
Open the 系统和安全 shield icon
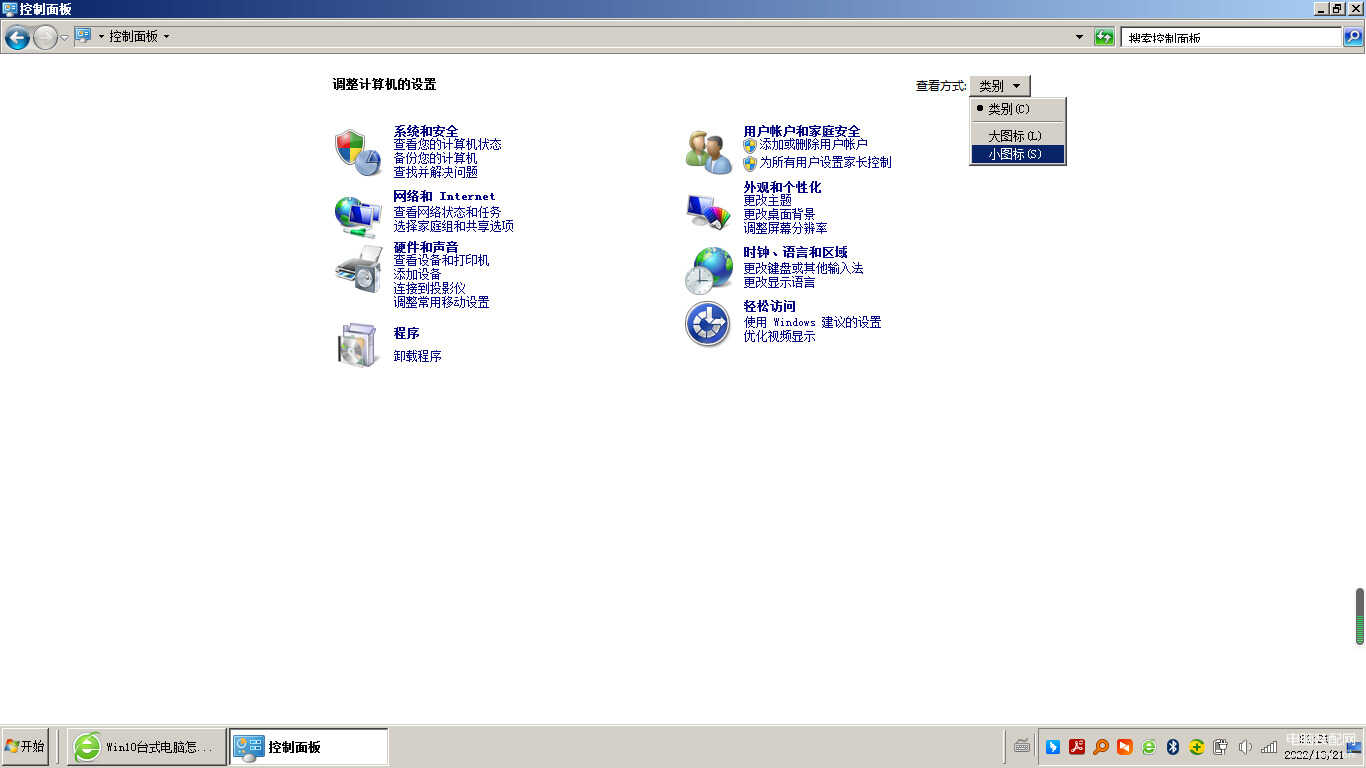click(x=357, y=152)
